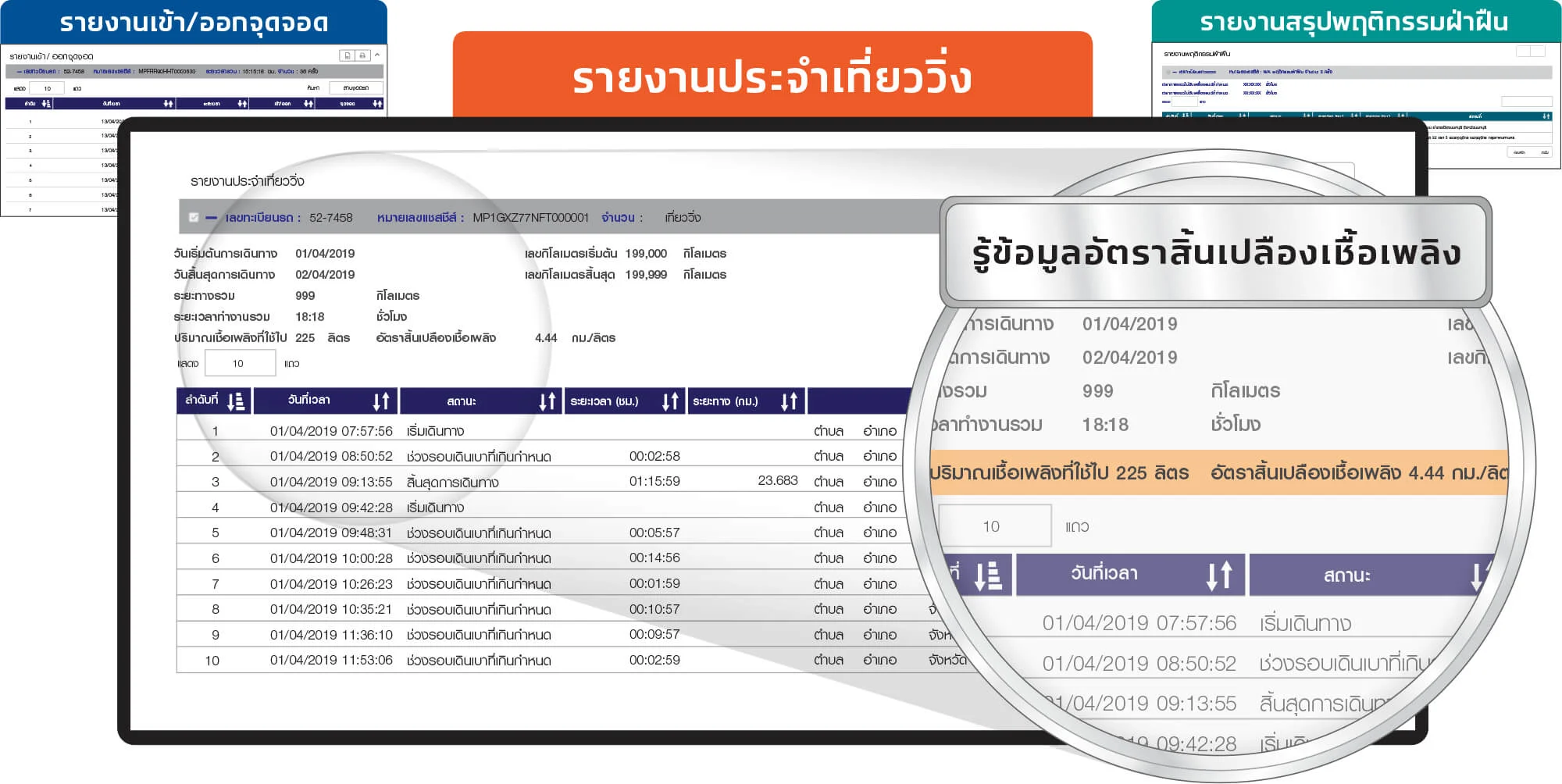Sort the fourth column of the parking report table

(308, 103)
